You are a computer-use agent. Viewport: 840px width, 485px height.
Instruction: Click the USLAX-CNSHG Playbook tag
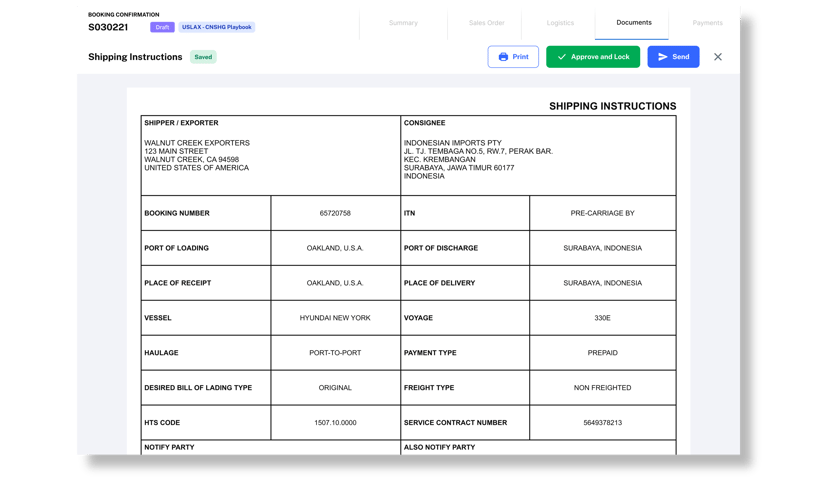[216, 27]
